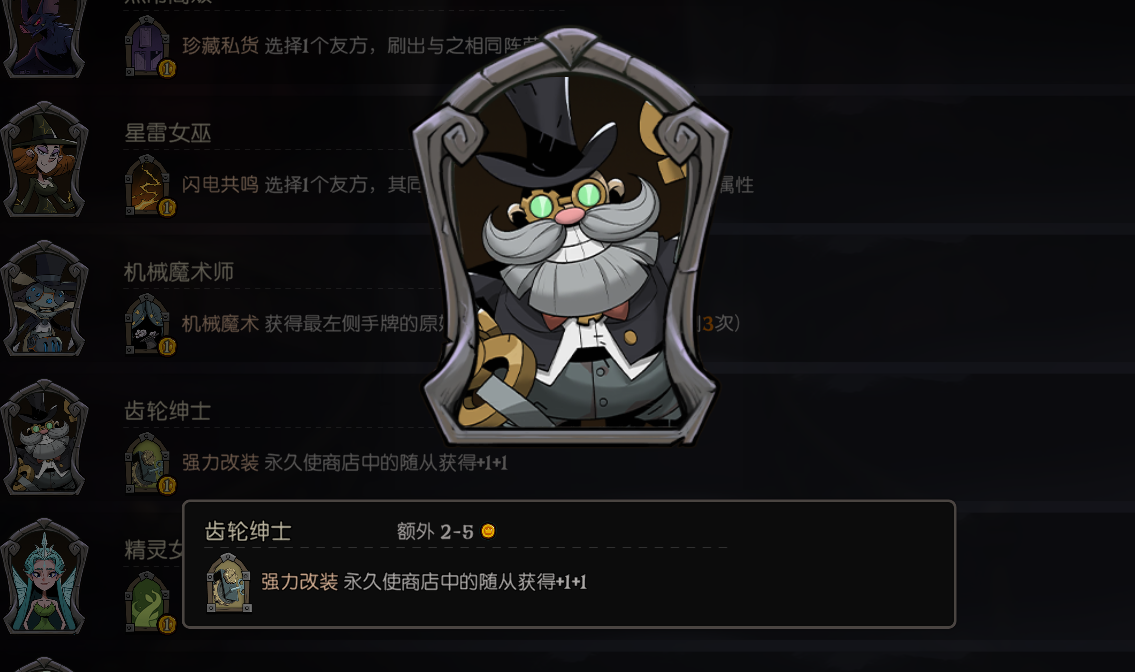1135x672 pixels.
Task: Click the 珍藏私货 skill icon
Action: pos(149,46)
